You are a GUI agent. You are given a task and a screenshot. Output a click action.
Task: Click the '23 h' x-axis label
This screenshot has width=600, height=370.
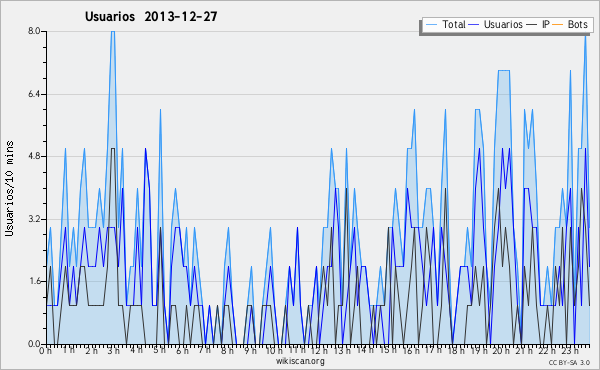[569, 350]
